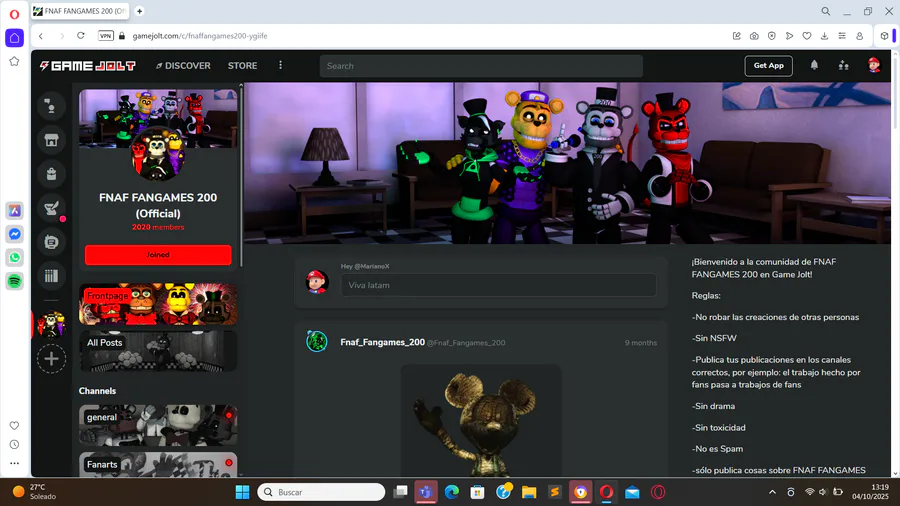Open the library icon in left sidebar

pyautogui.click(x=51, y=276)
